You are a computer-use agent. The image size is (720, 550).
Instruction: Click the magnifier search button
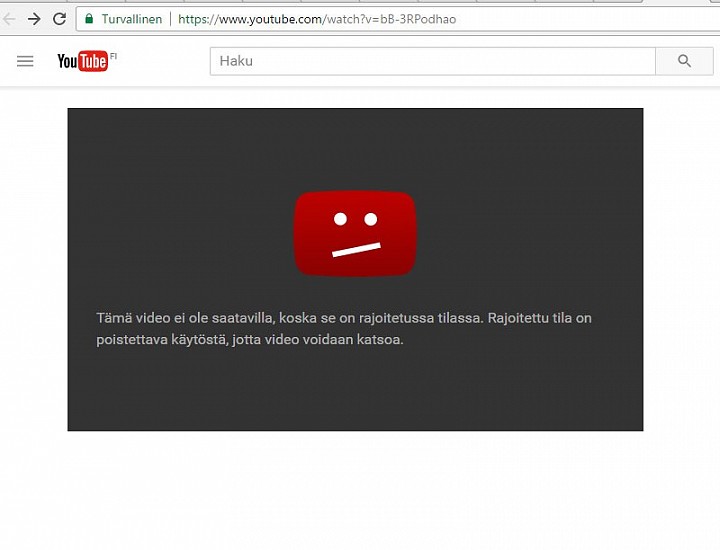tap(684, 61)
